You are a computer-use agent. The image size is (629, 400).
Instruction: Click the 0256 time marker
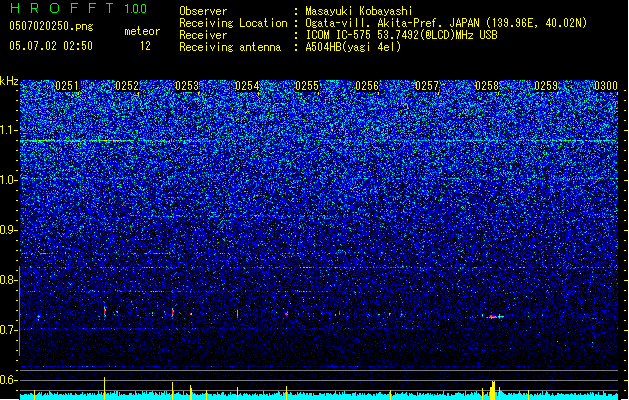coord(367,86)
